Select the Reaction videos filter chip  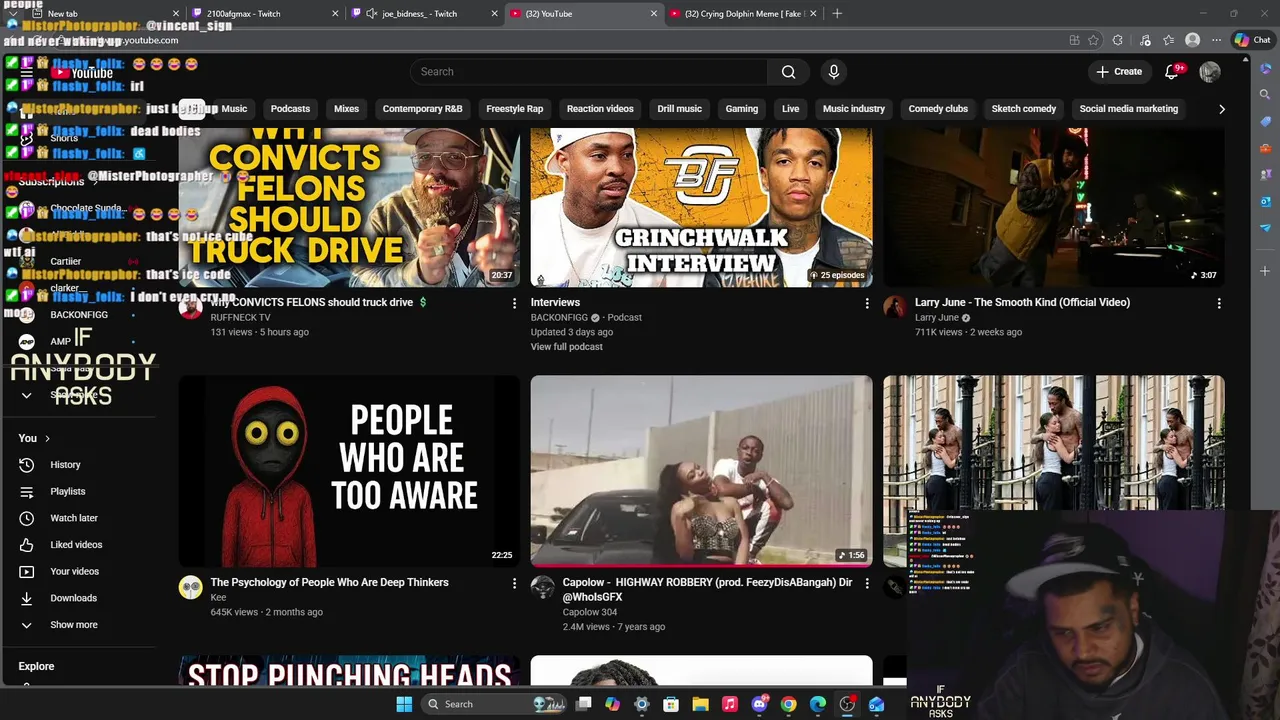(x=600, y=109)
